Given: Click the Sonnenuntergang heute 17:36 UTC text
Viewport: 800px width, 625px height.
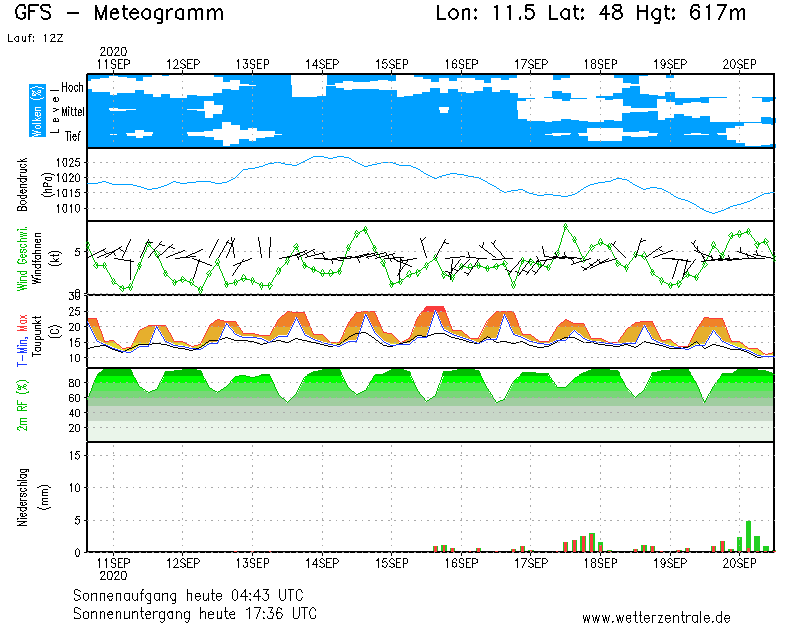Looking at the screenshot, I should coord(195,612).
